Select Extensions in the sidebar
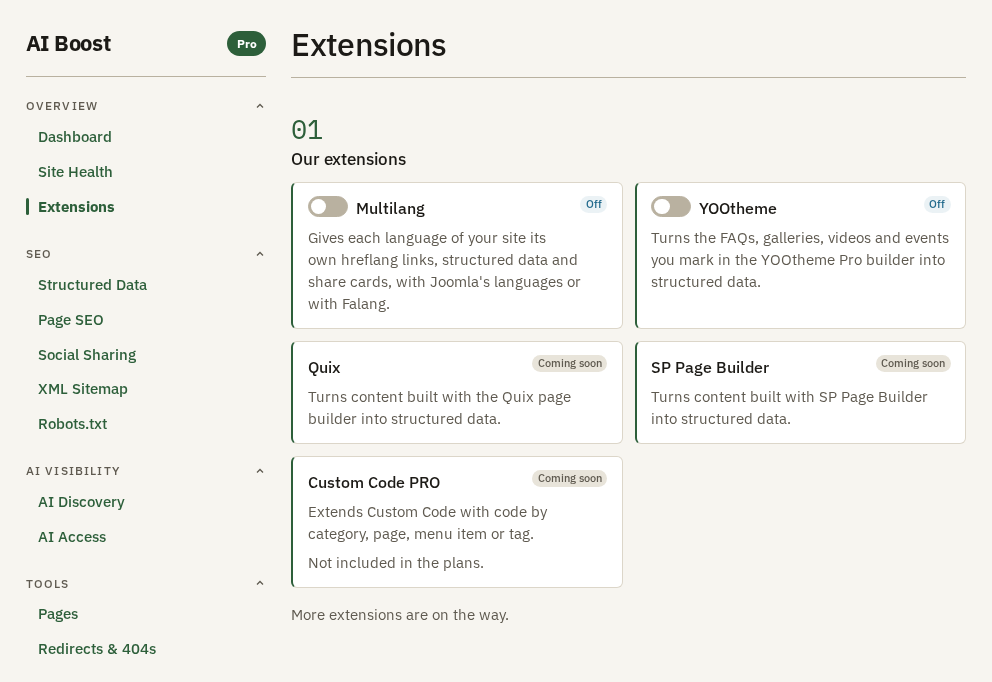Image resolution: width=992 pixels, height=682 pixels. point(76,207)
